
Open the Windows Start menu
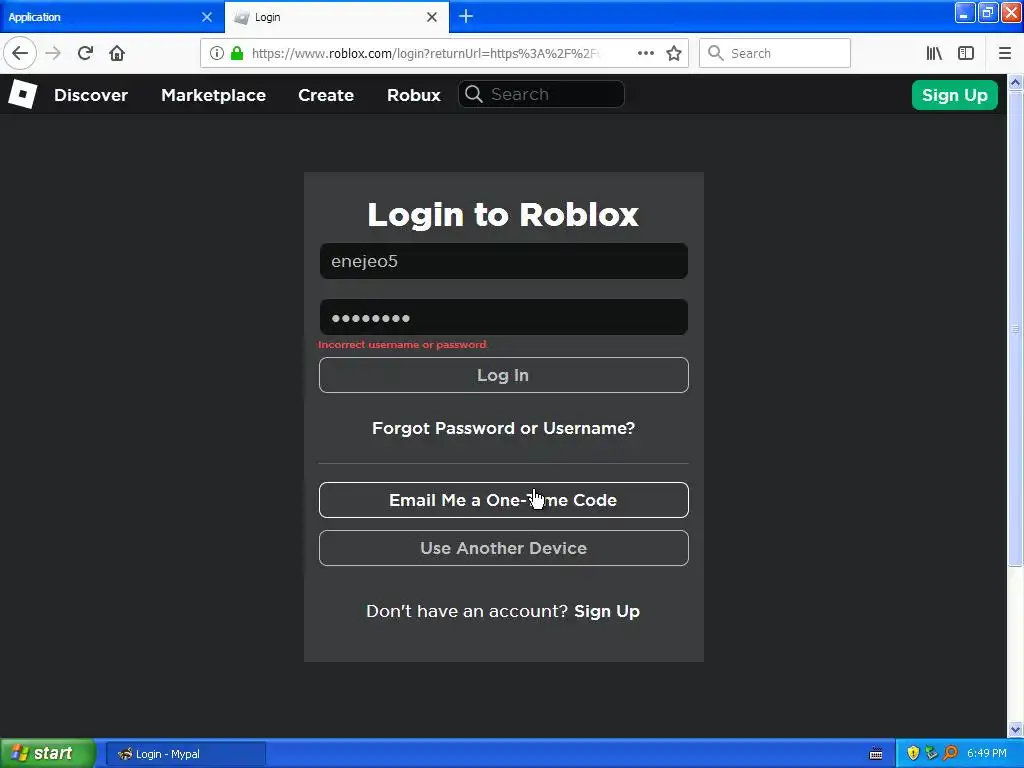[48, 753]
